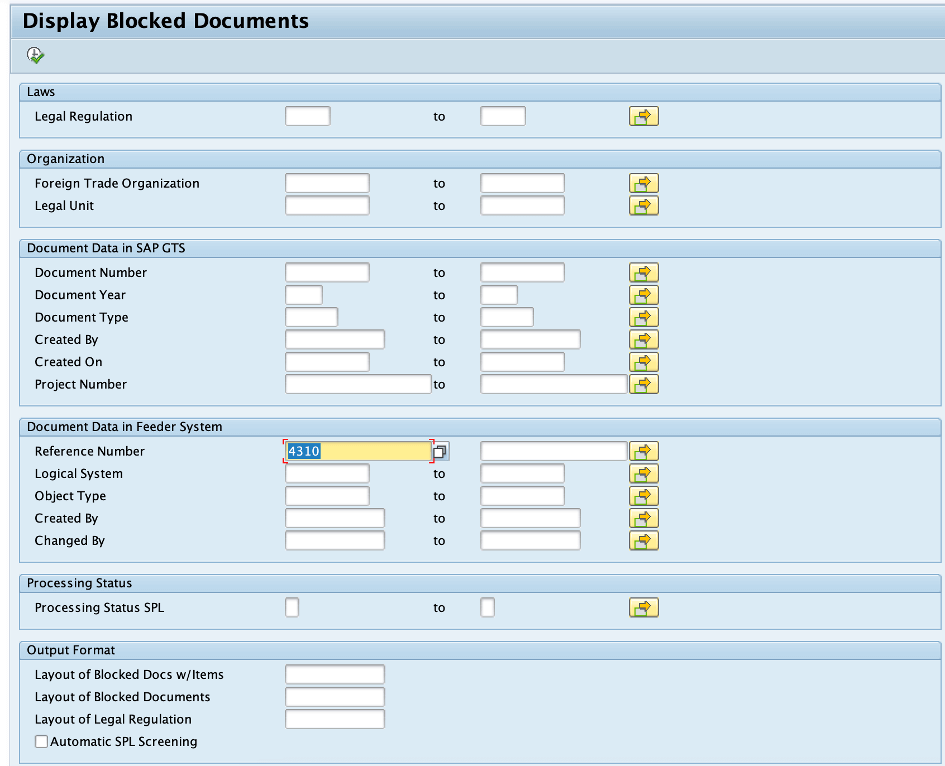Open multiple selection for Changed By
The image size is (945, 766).
point(644,540)
